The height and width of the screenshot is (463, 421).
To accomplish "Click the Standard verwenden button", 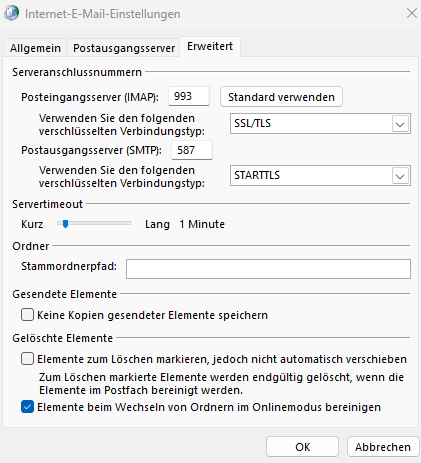I will [281, 97].
